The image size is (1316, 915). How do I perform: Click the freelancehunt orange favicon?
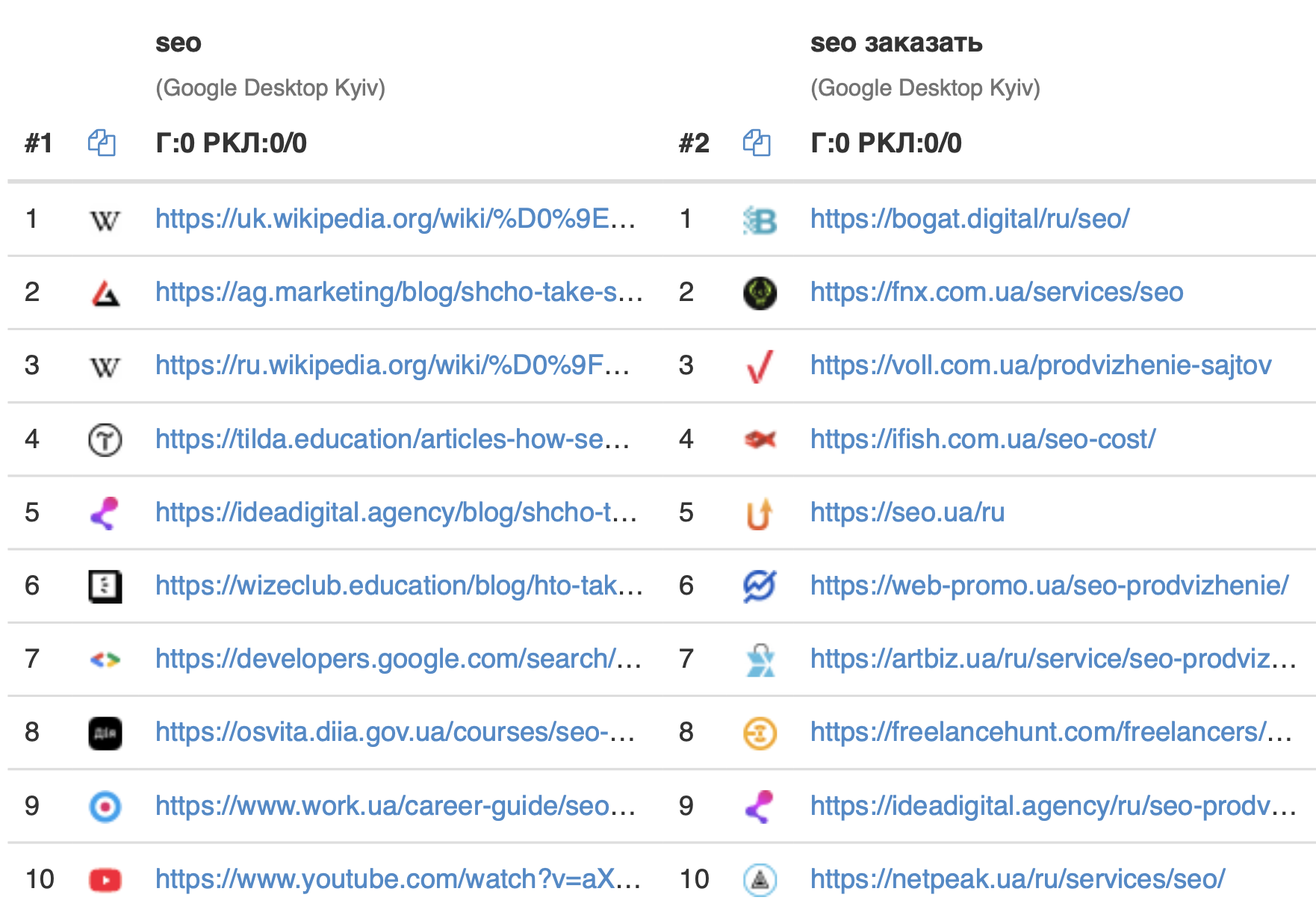point(760,733)
